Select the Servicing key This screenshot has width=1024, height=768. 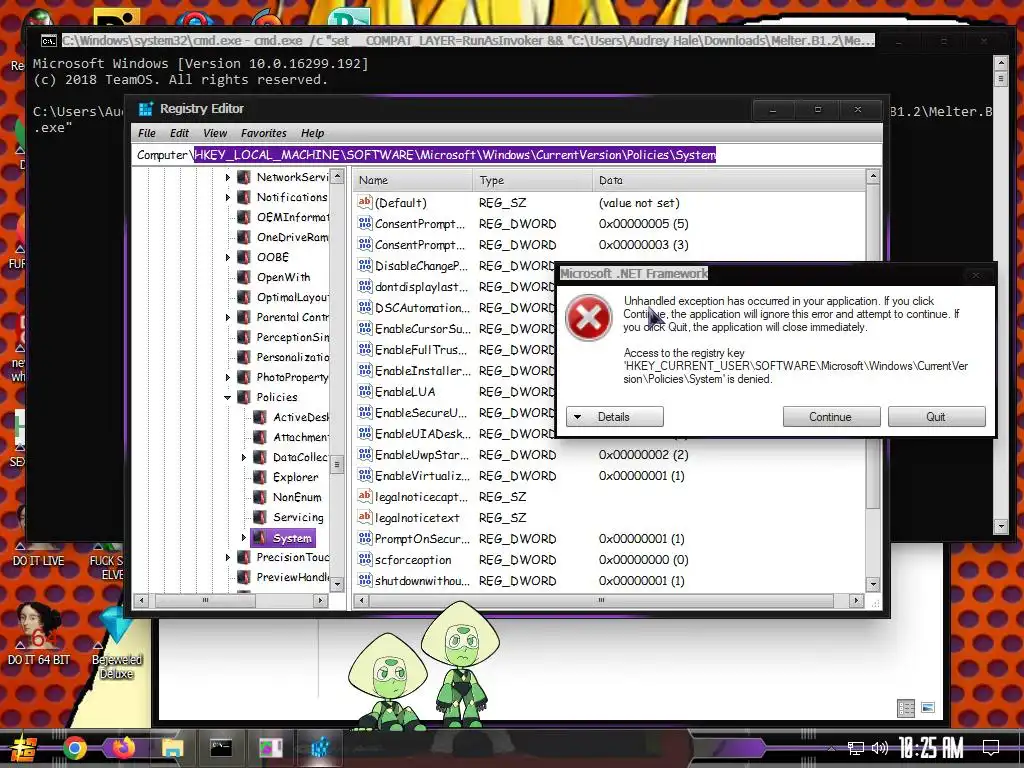point(298,517)
